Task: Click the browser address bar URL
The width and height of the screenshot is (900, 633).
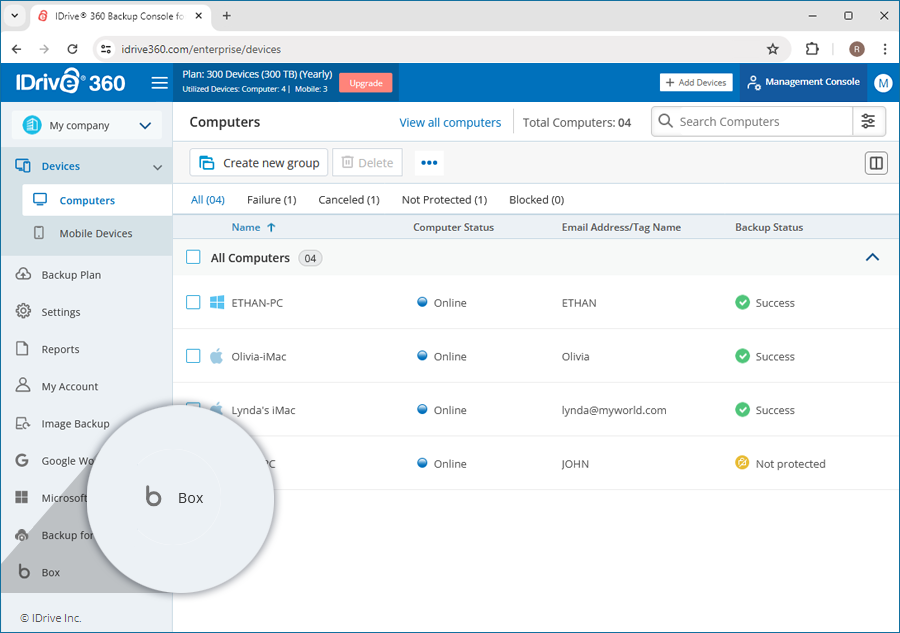Action: [x=201, y=49]
